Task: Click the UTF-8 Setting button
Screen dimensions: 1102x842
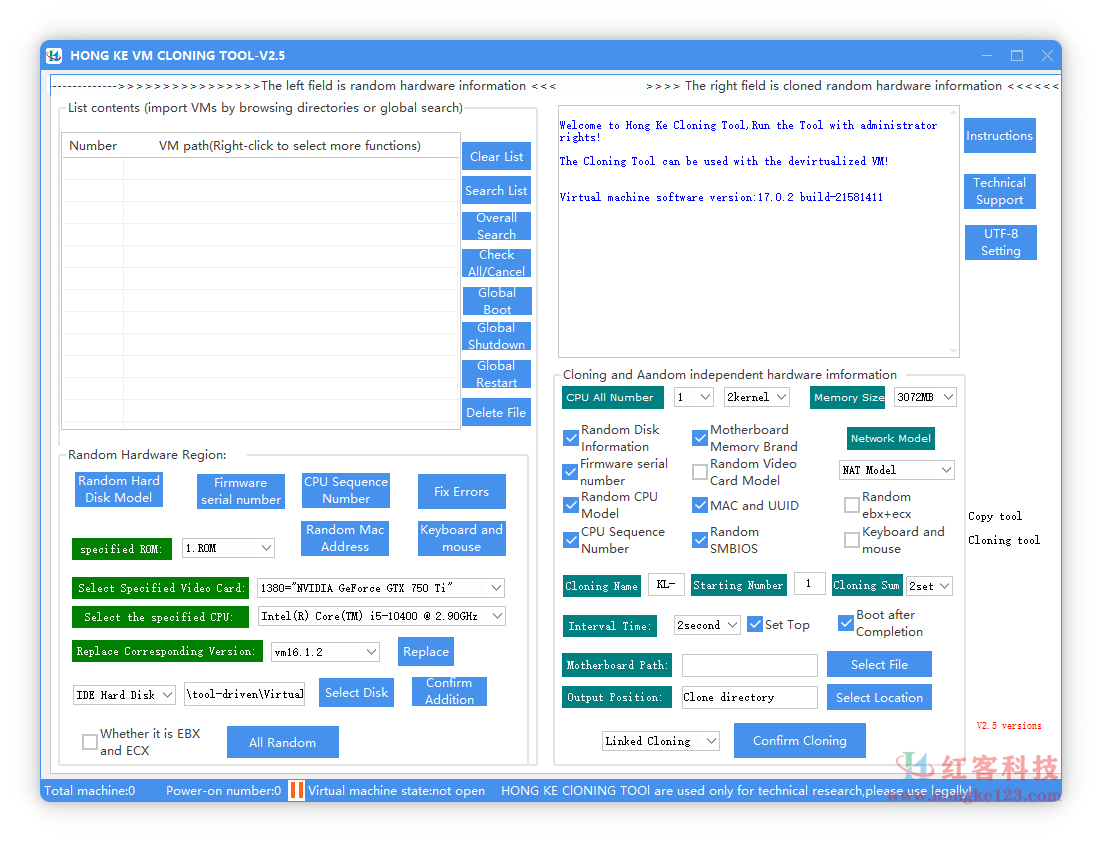Action: point(1000,242)
